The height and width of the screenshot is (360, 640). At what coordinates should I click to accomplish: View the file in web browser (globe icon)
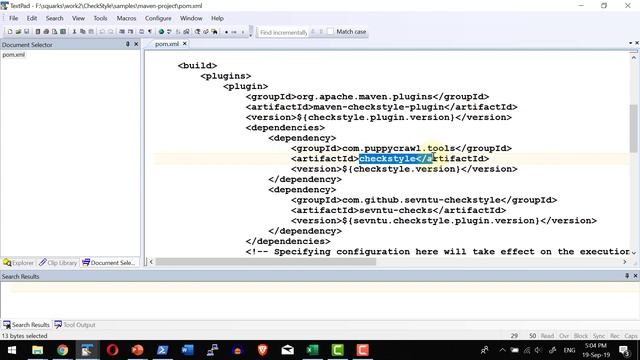point(161,31)
